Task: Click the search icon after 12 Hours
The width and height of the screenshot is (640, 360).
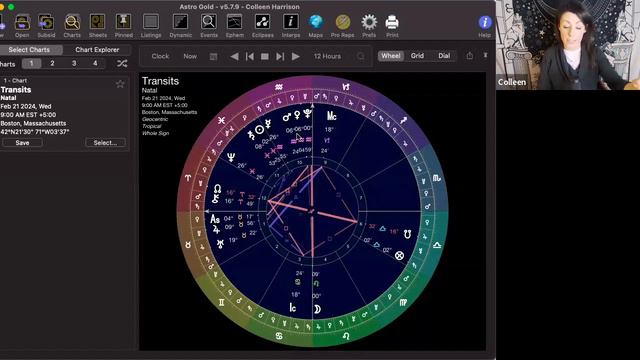Action: [360, 56]
